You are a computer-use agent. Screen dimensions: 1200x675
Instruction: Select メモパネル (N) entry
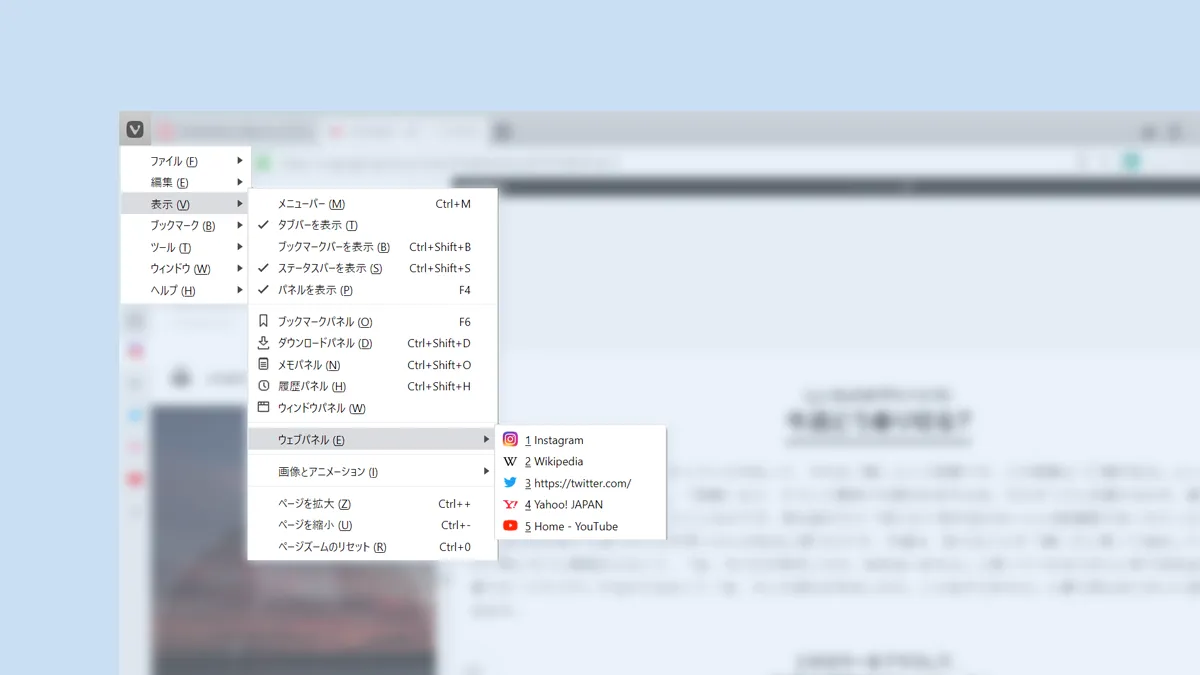(372, 365)
